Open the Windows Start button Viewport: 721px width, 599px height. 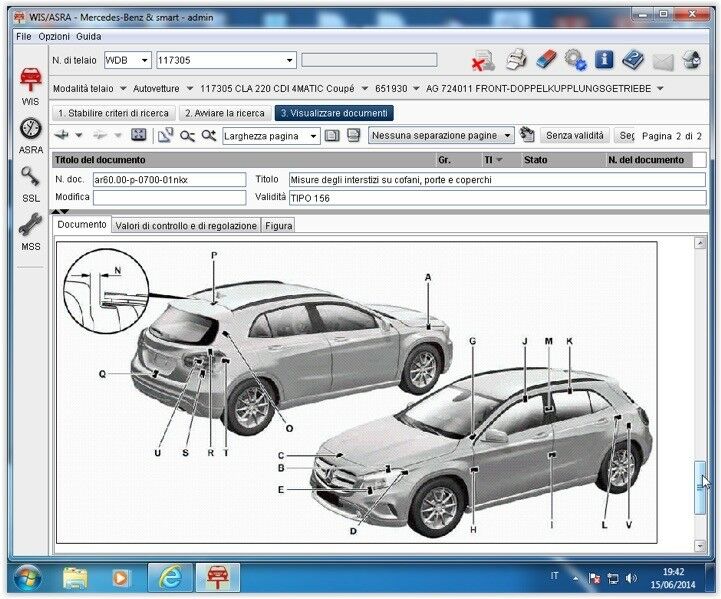click(28, 577)
